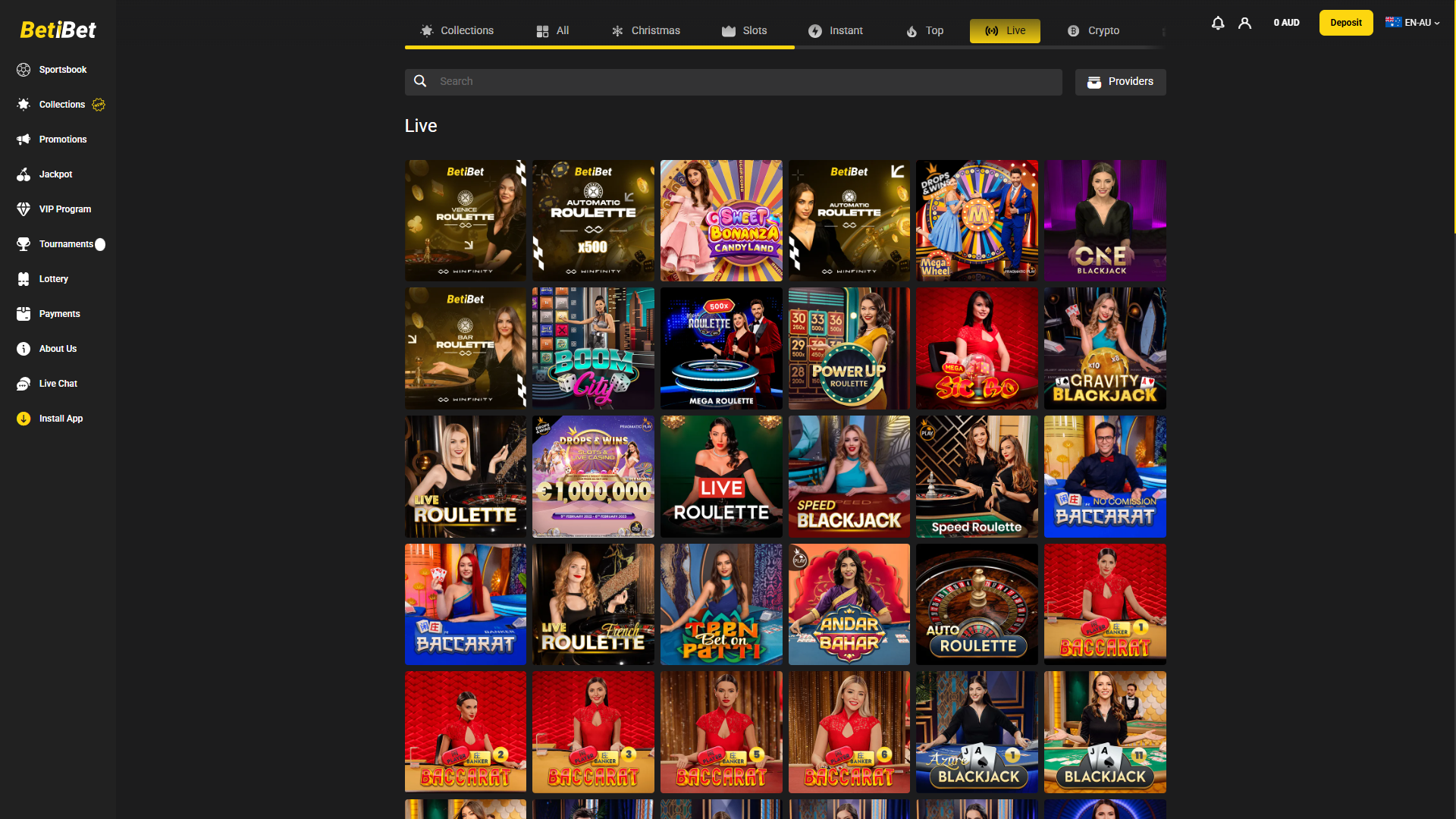Click the search magnifier icon
This screenshot has width=1456, height=819.
coord(420,81)
